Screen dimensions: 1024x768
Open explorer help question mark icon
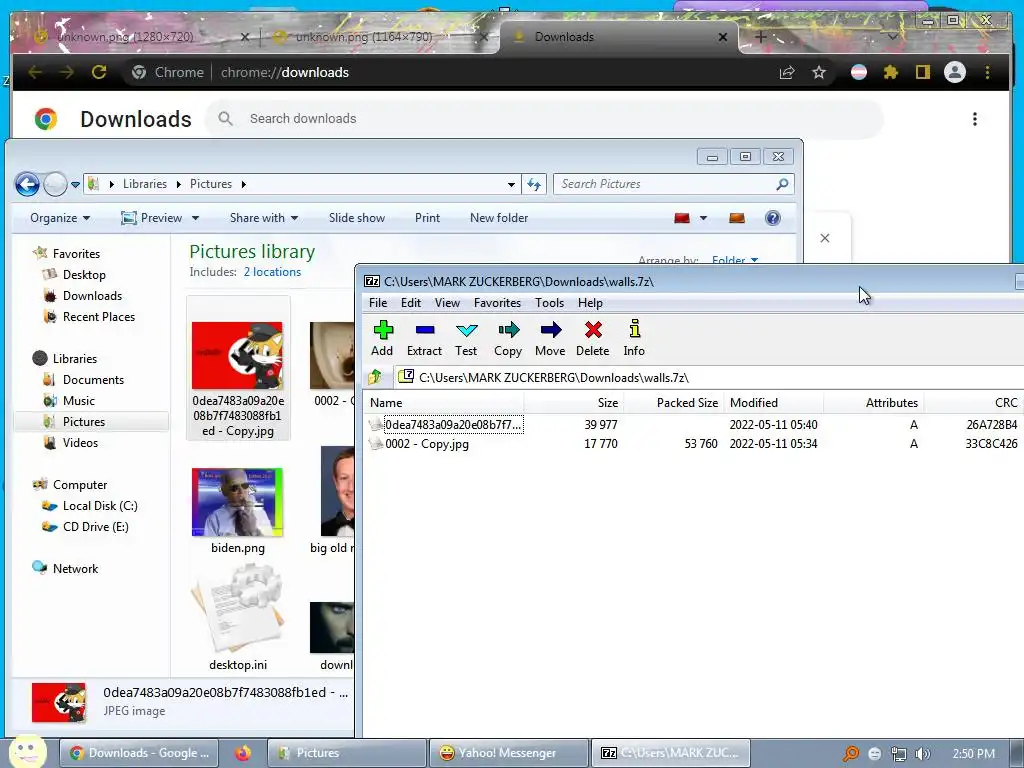click(773, 217)
